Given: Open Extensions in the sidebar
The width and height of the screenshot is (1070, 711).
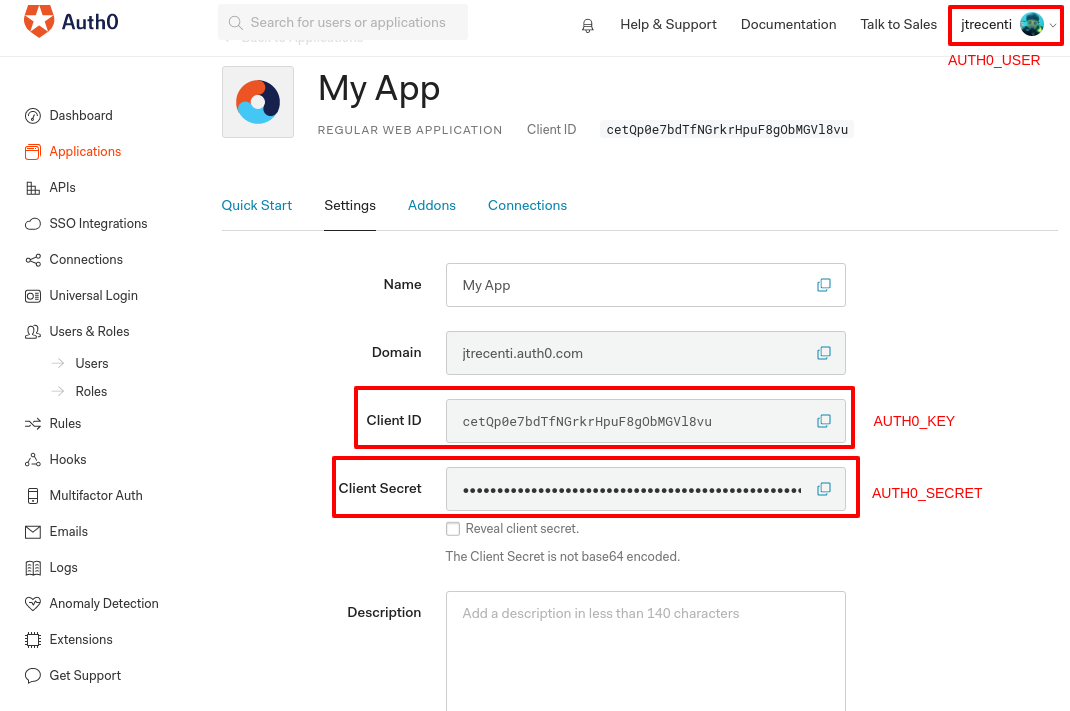Looking at the screenshot, I should [x=81, y=639].
